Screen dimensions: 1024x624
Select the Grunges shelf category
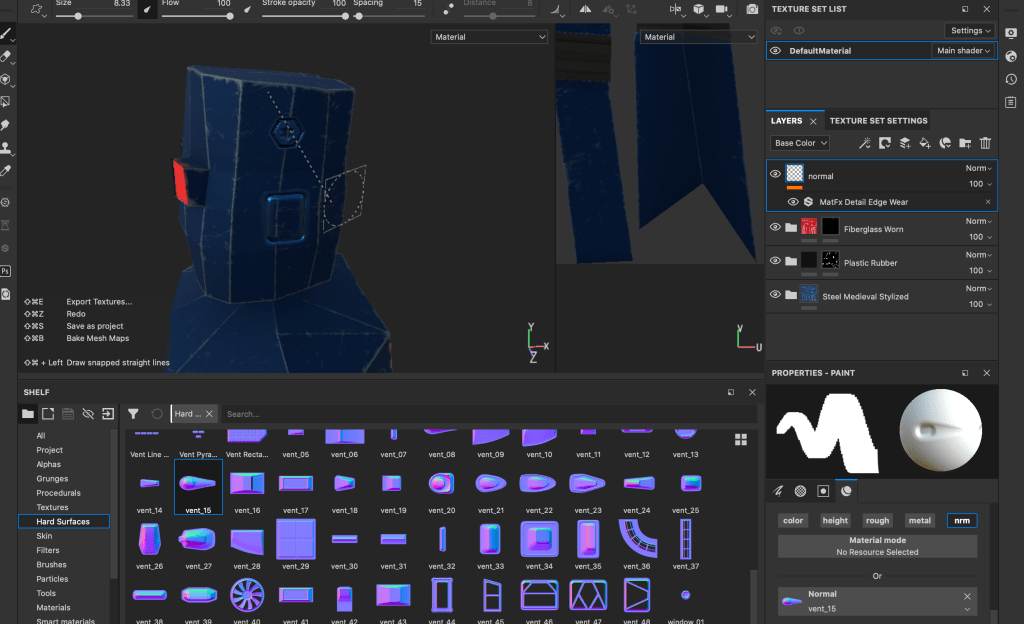(x=52, y=479)
